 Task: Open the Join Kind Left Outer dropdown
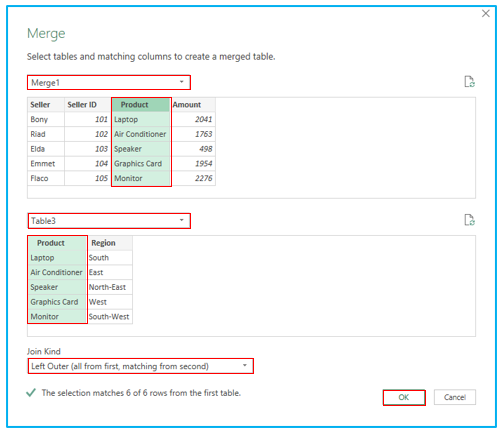140,366
